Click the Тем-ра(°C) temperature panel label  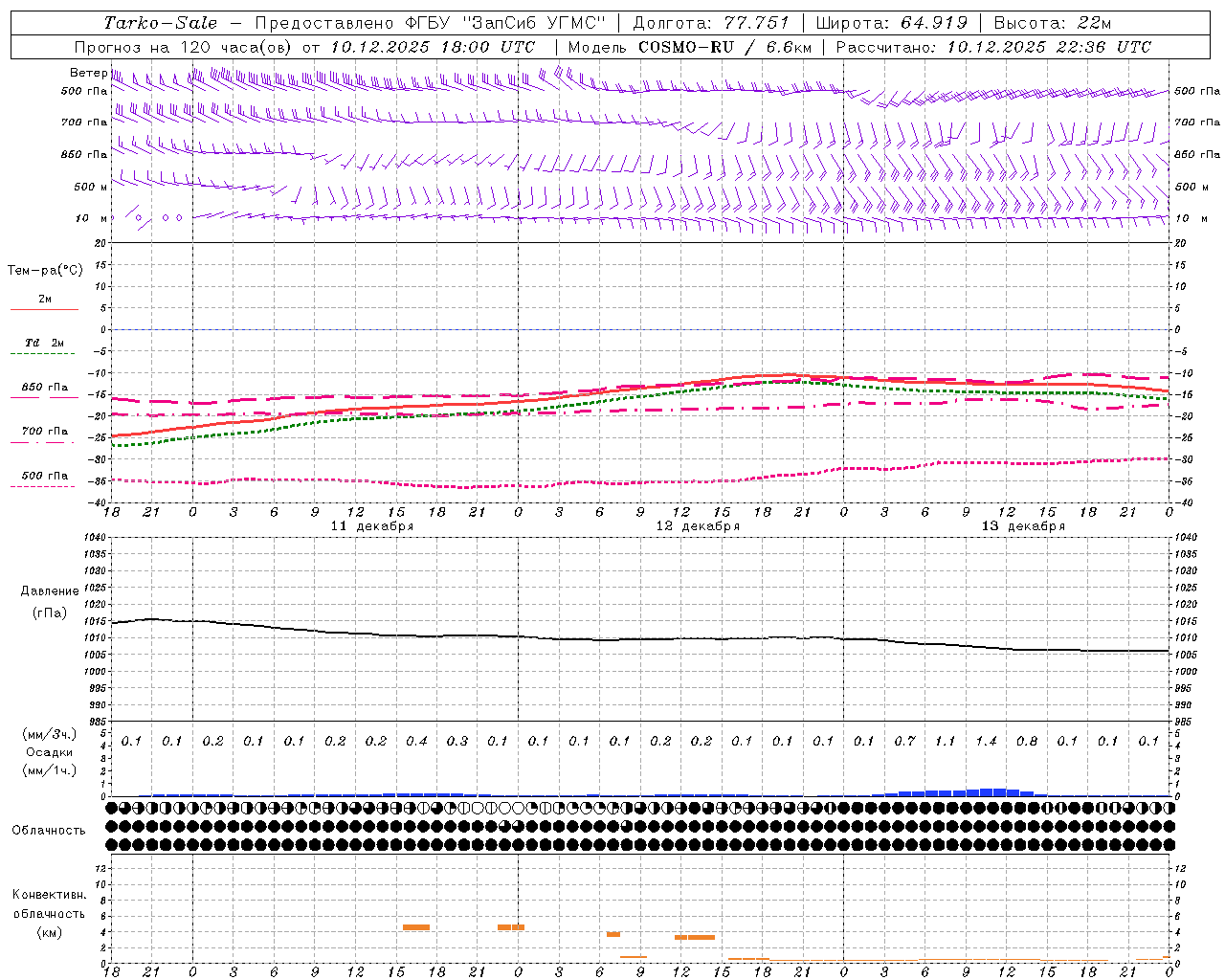point(45,271)
